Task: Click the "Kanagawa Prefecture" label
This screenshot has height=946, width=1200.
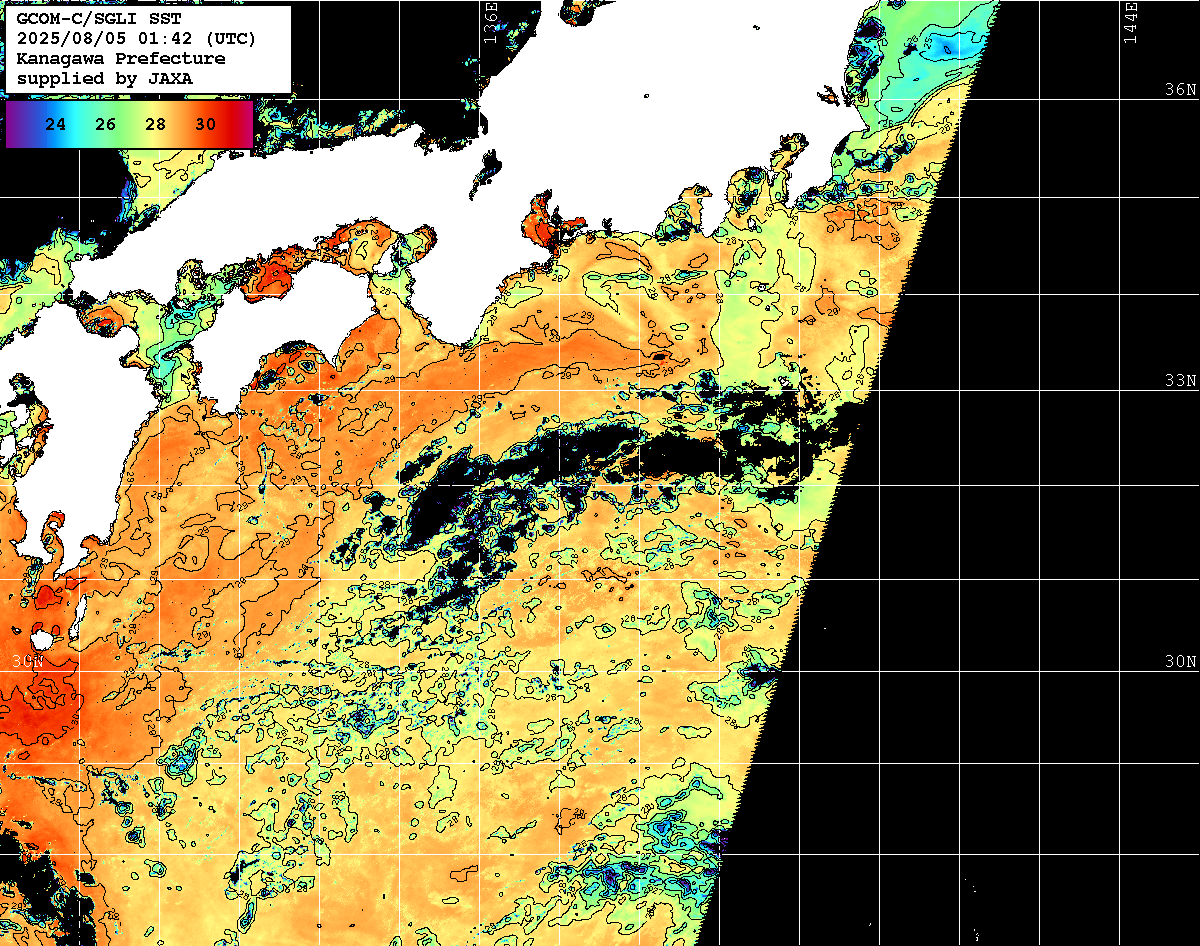Action: point(121,58)
